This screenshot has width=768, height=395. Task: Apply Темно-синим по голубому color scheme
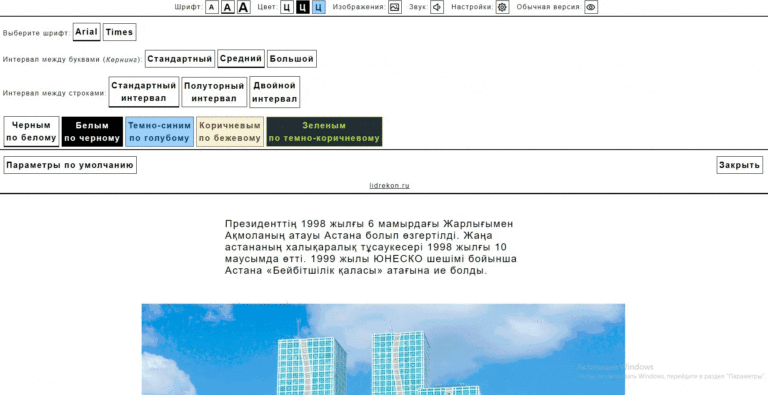[x=160, y=131]
